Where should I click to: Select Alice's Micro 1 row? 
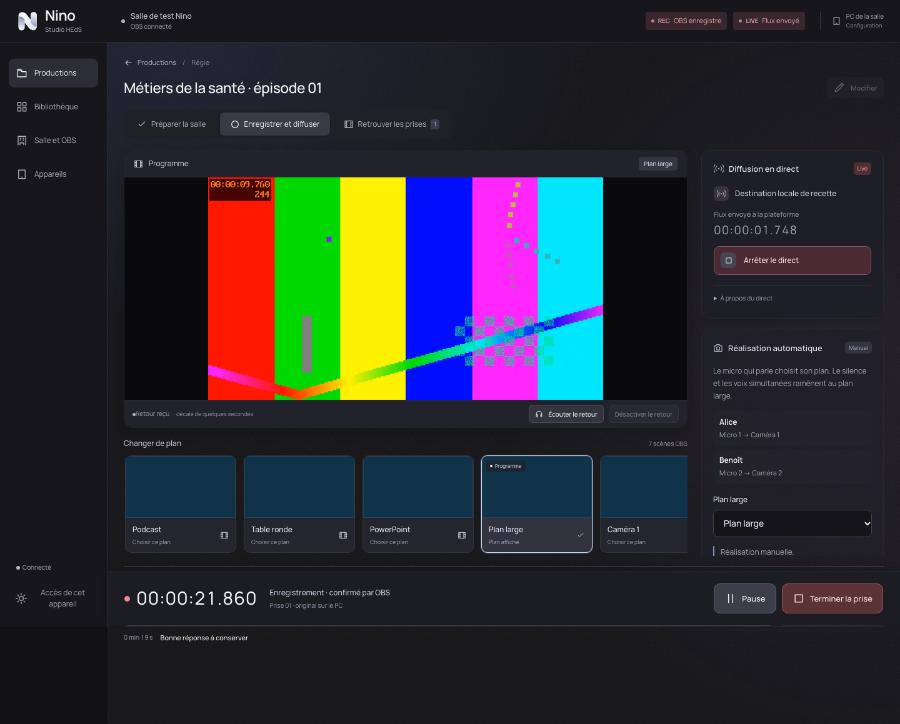coord(792,428)
